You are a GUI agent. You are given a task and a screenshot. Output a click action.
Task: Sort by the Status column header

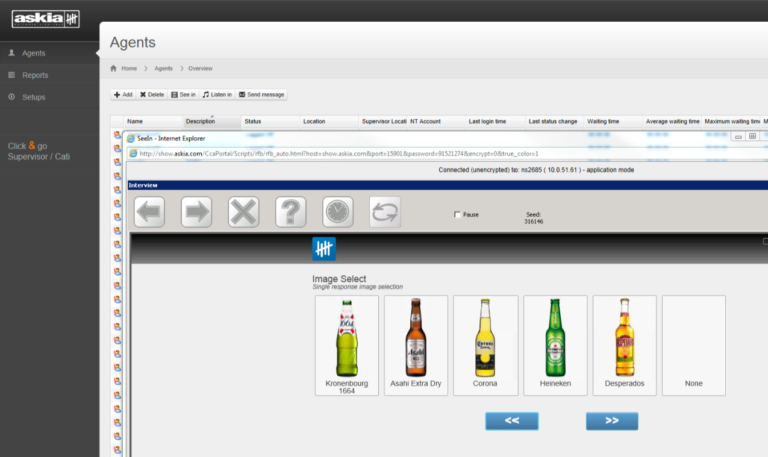[270, 121]
